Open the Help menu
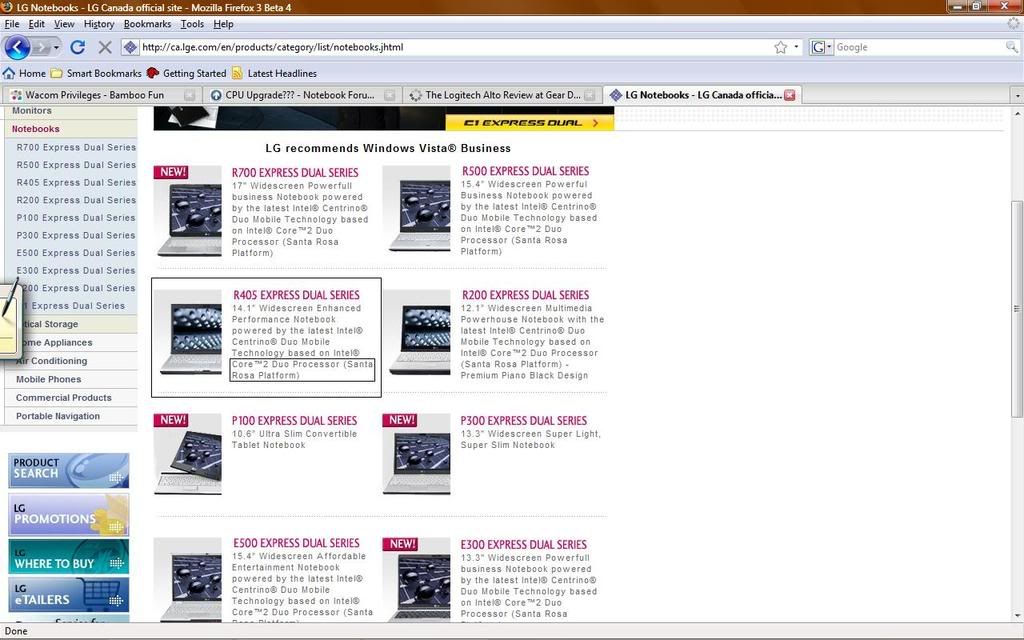The image size is (1024, 640). coord(223,24)
